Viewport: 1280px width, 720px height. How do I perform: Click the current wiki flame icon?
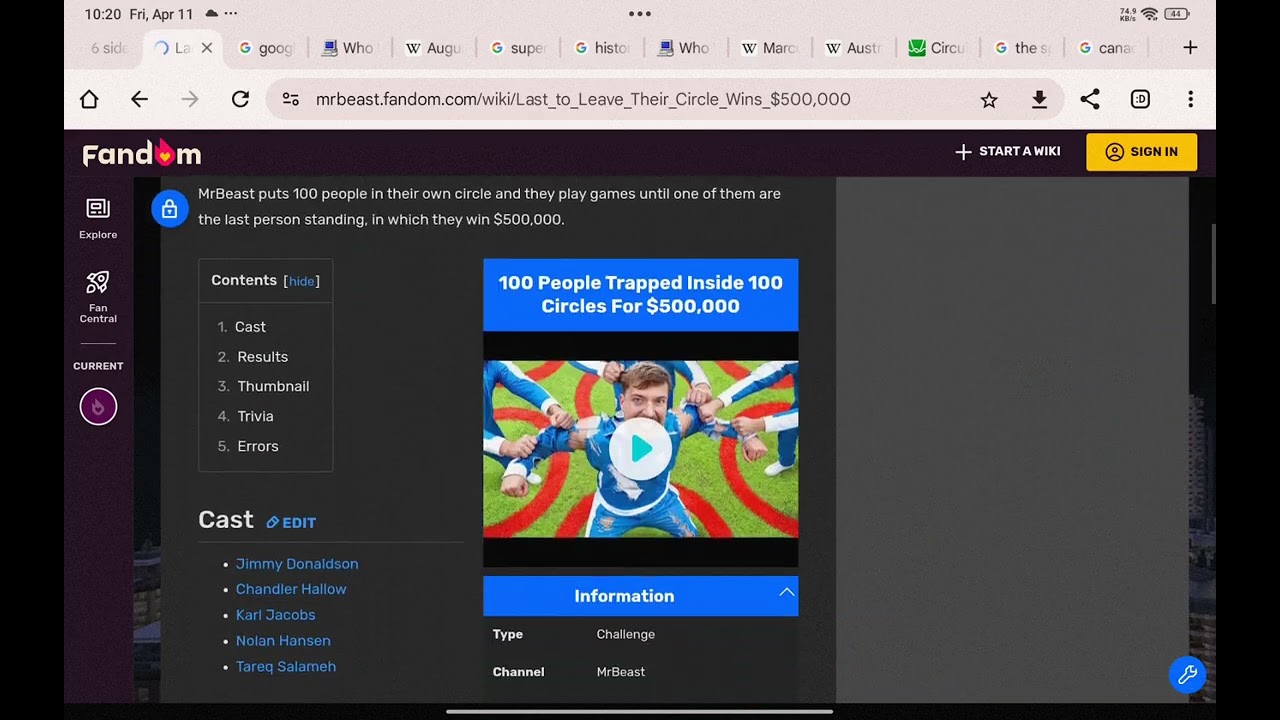[x=98, y=407]
